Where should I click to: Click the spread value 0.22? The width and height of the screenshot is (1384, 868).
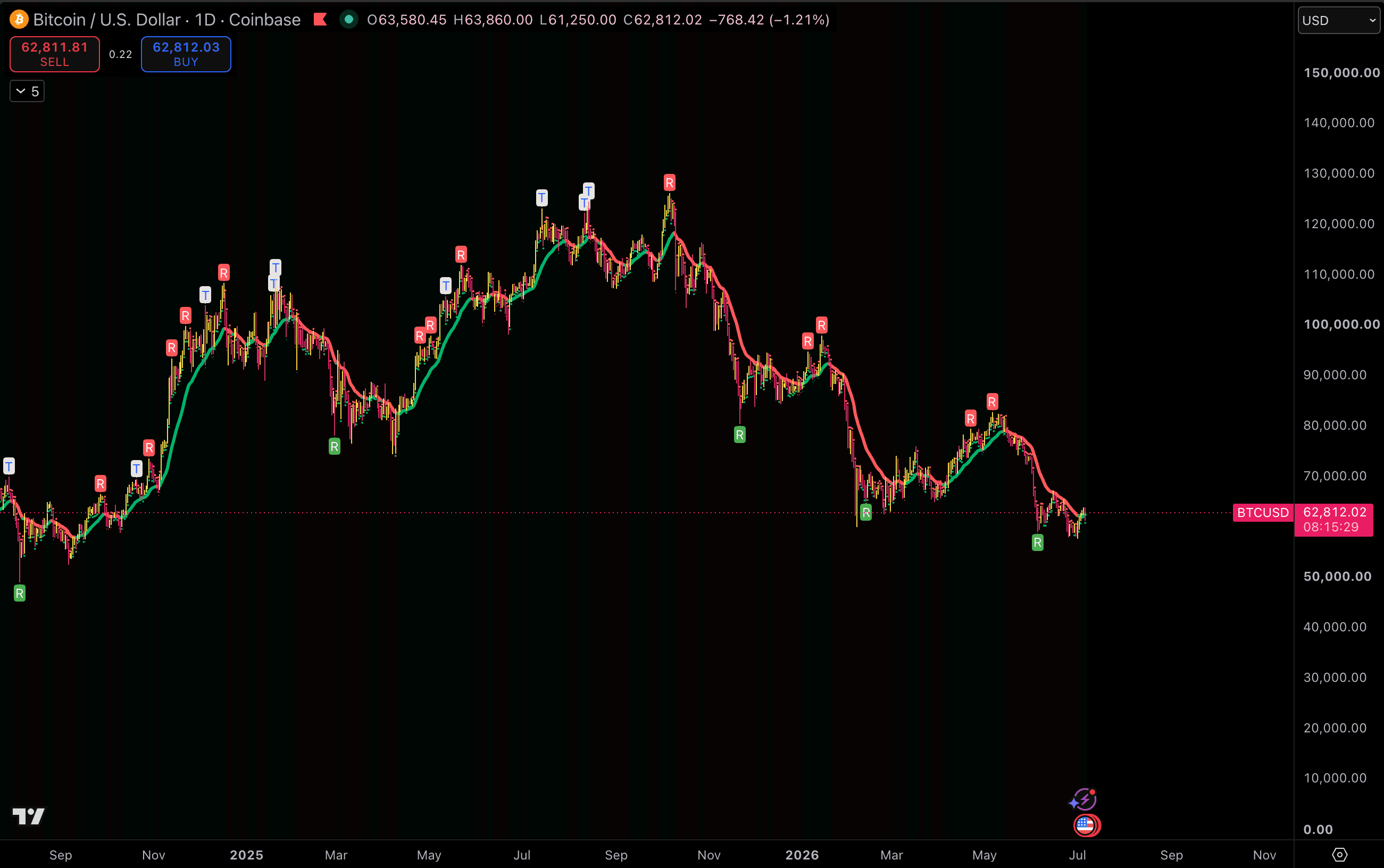click(121, 54)
